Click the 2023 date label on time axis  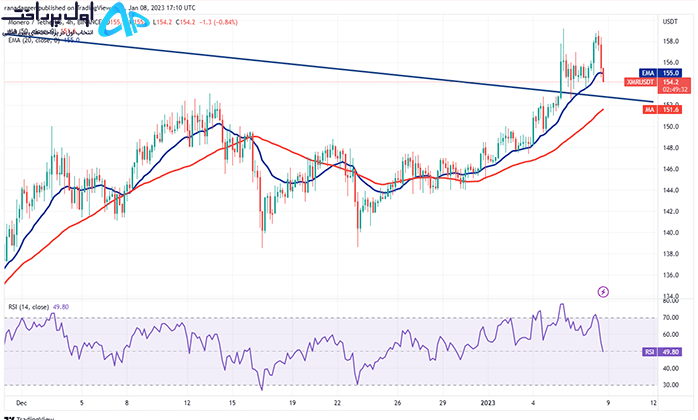tap(487, 403)
